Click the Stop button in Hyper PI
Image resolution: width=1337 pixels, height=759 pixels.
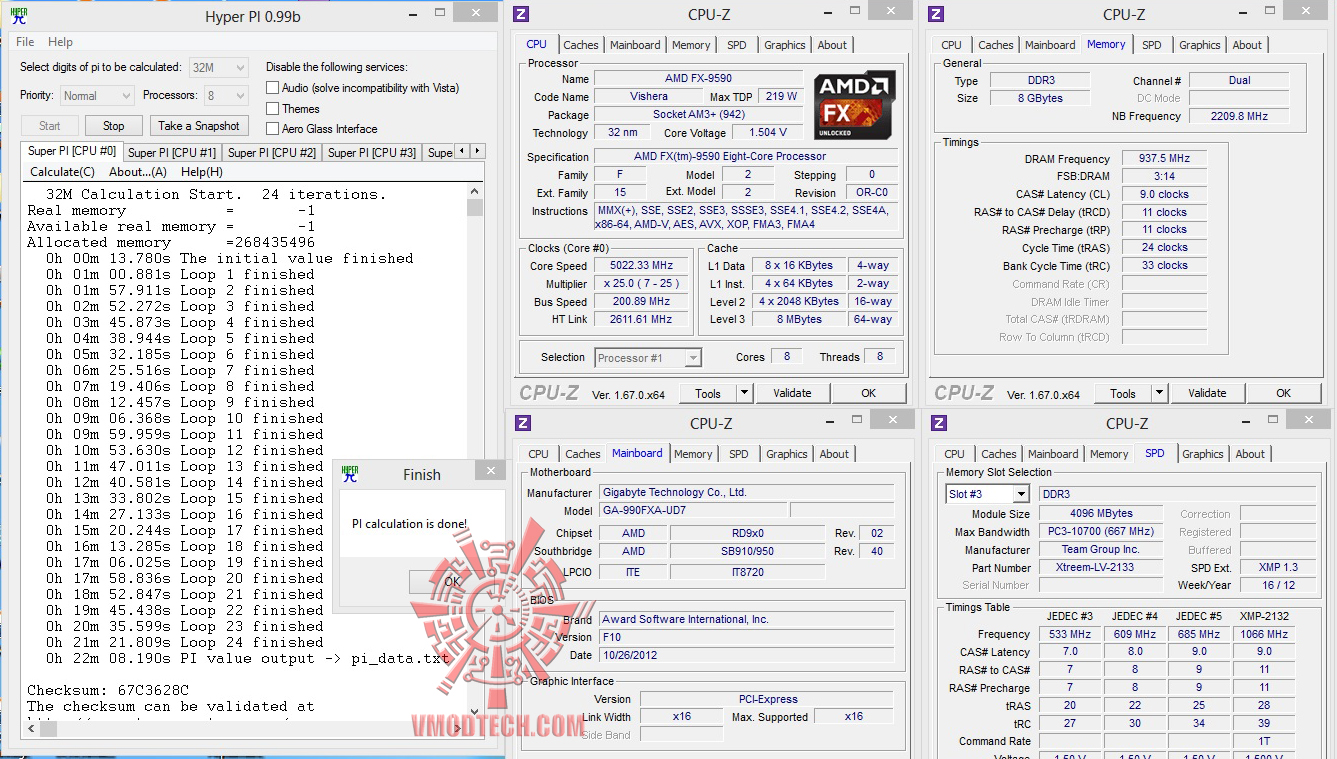coord(114,126)
